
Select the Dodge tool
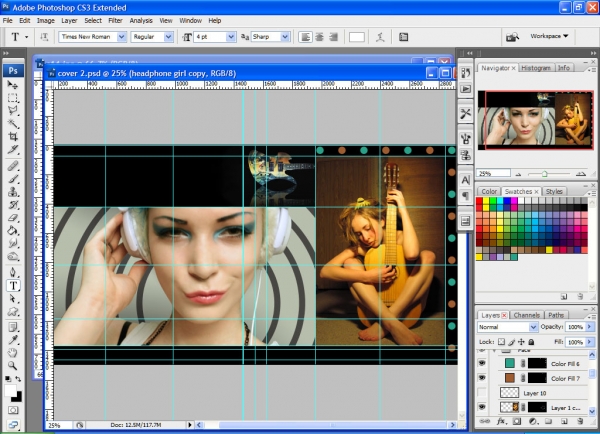[x=13, y=256]
